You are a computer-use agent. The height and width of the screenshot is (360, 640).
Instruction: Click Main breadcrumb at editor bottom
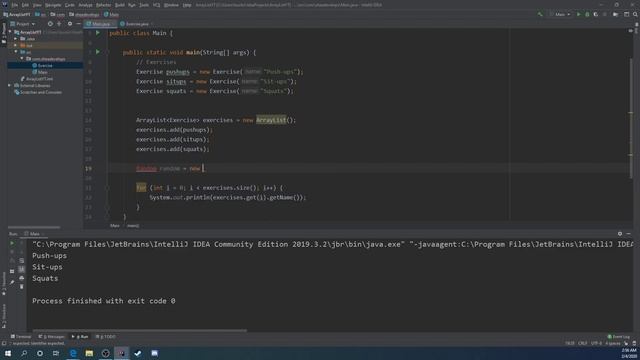click(115, 225)
